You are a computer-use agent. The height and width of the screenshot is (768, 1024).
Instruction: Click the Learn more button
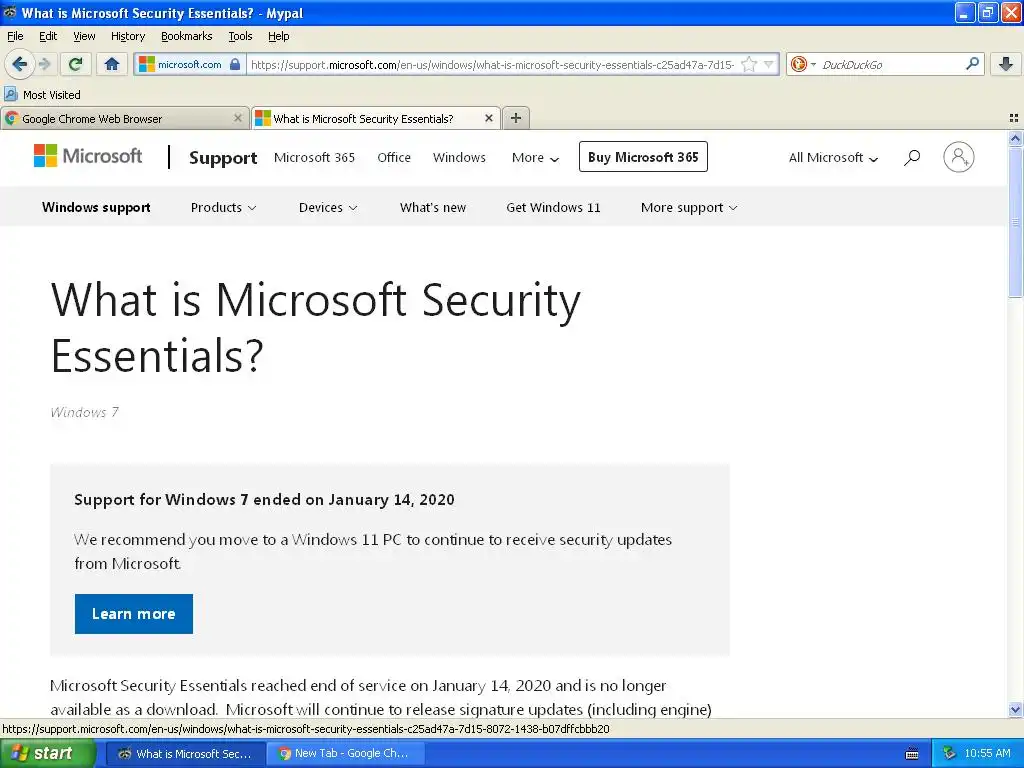[x=133, y=614]
